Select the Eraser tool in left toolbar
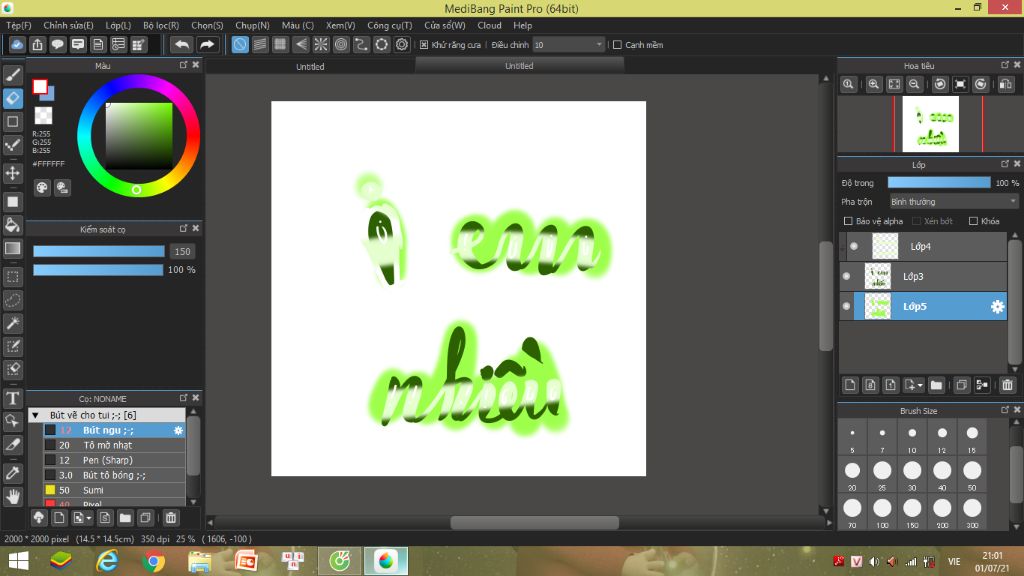This screenshot has height=576, width=1024. point(12,99)
